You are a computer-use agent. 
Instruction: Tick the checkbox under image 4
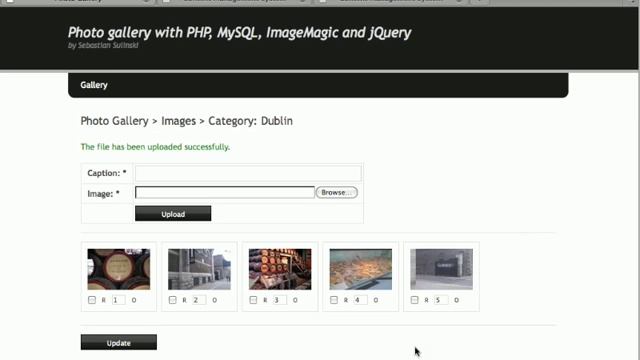pos(334,300)
